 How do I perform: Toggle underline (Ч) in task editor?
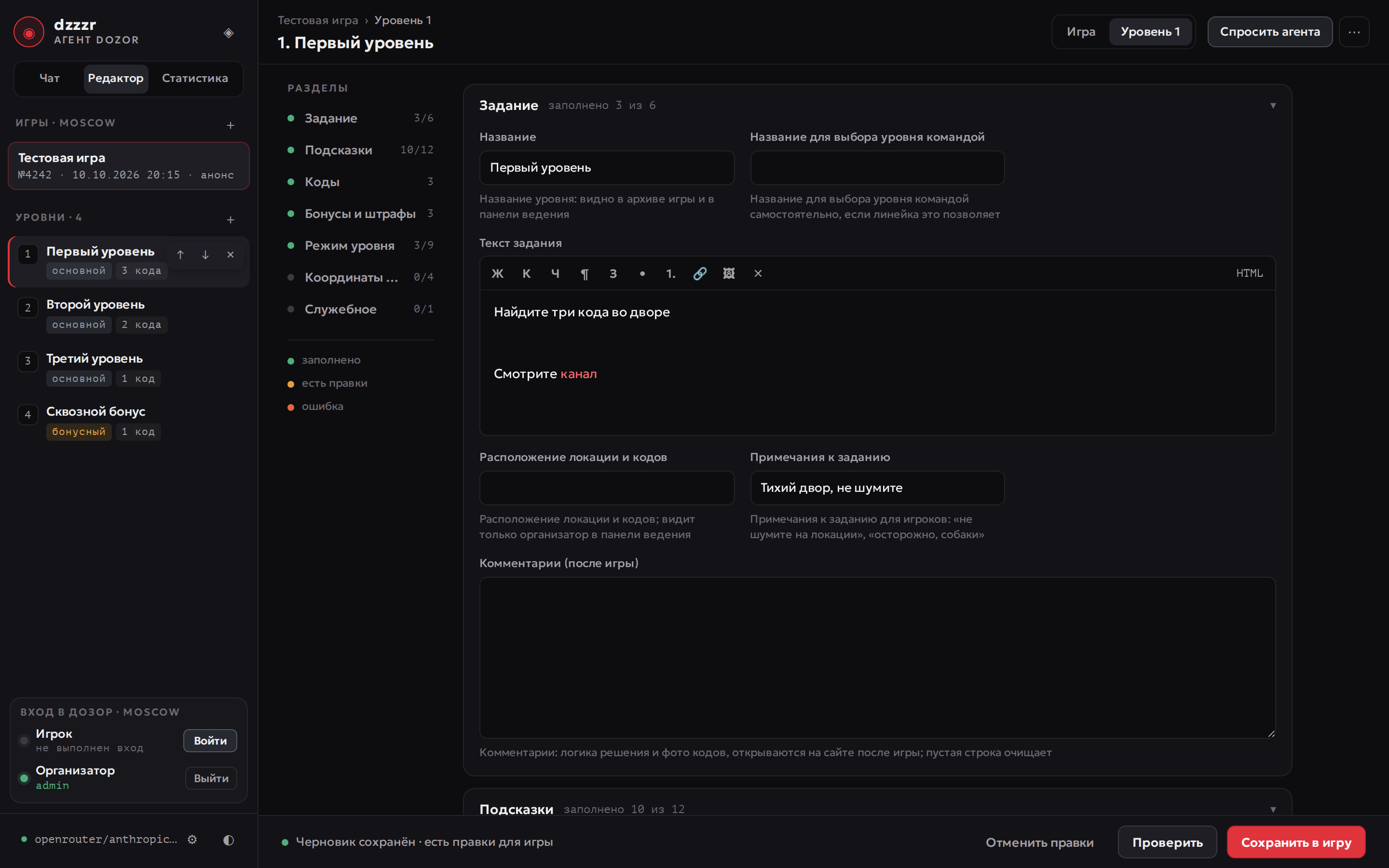555,273
